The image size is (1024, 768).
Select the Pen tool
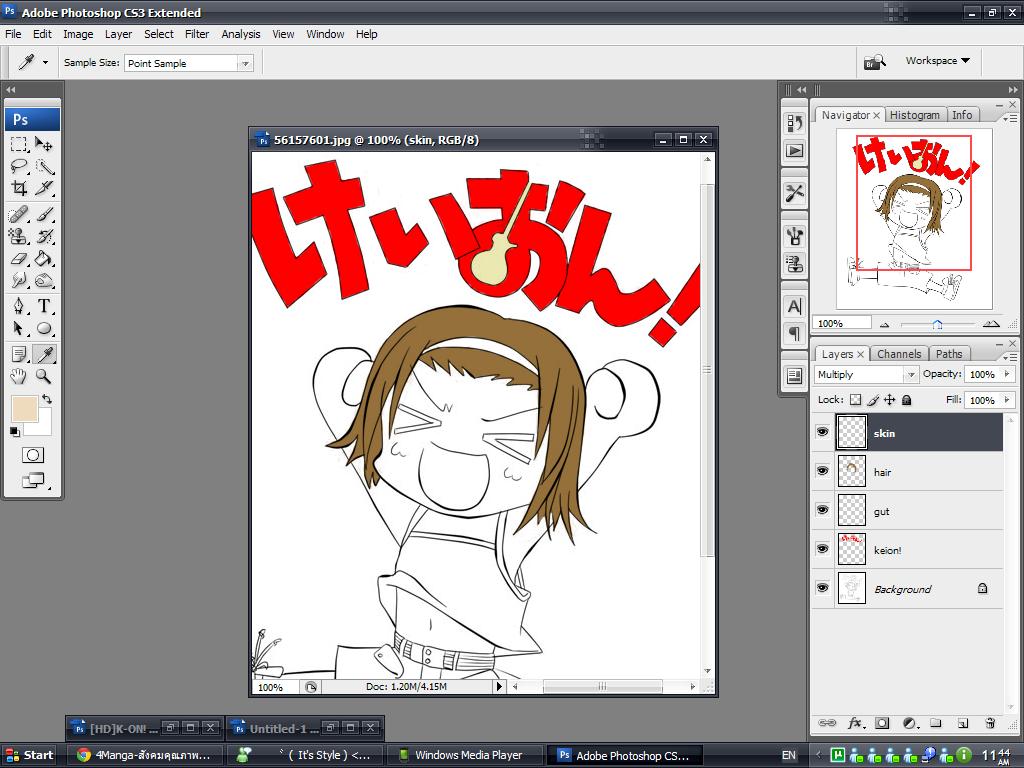pos(19,306)
